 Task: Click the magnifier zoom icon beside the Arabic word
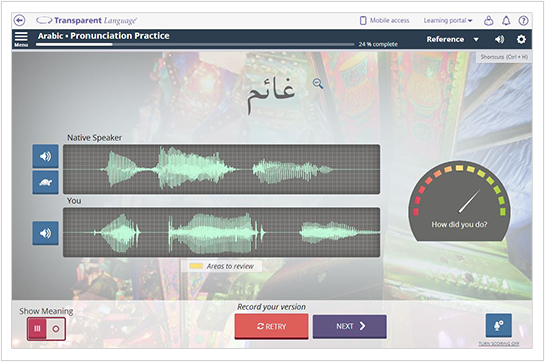pos(318,84)
